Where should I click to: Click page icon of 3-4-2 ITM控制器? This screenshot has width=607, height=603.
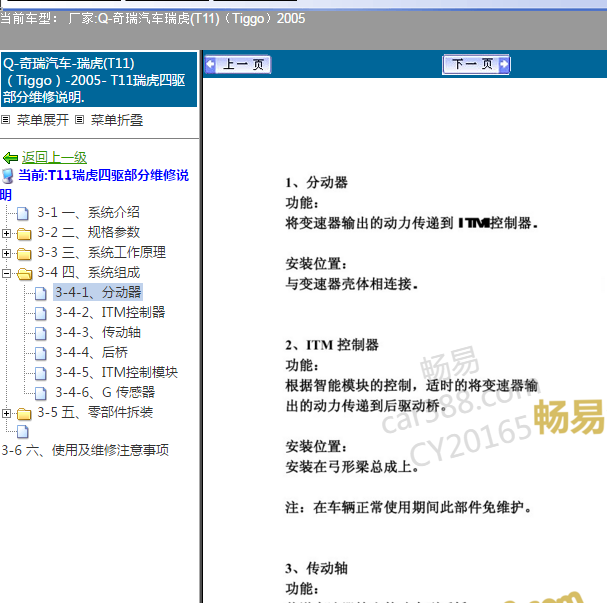point(41,313)
